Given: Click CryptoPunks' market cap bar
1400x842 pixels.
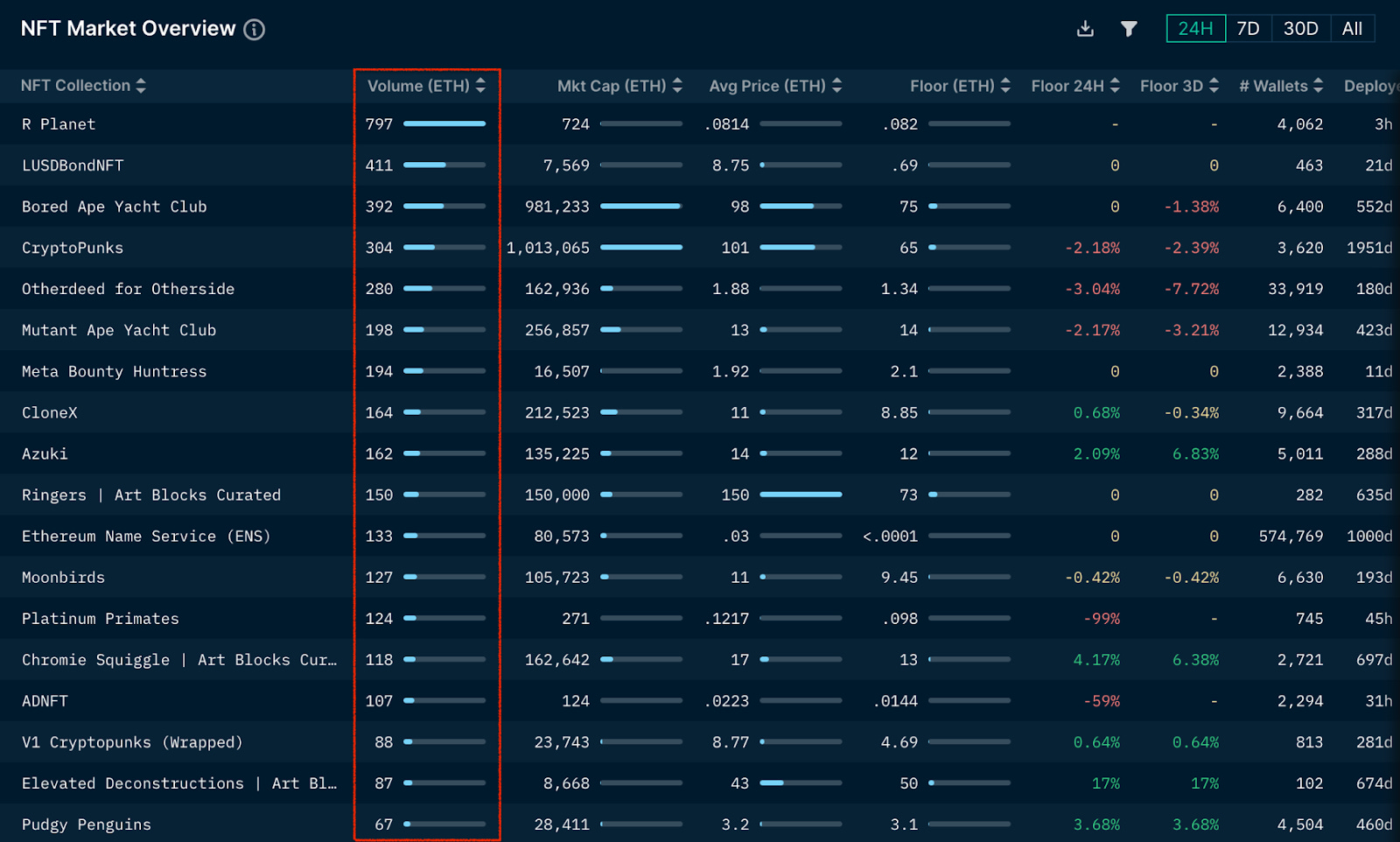Looking at the screenshot, I should (x=641, y=248).
